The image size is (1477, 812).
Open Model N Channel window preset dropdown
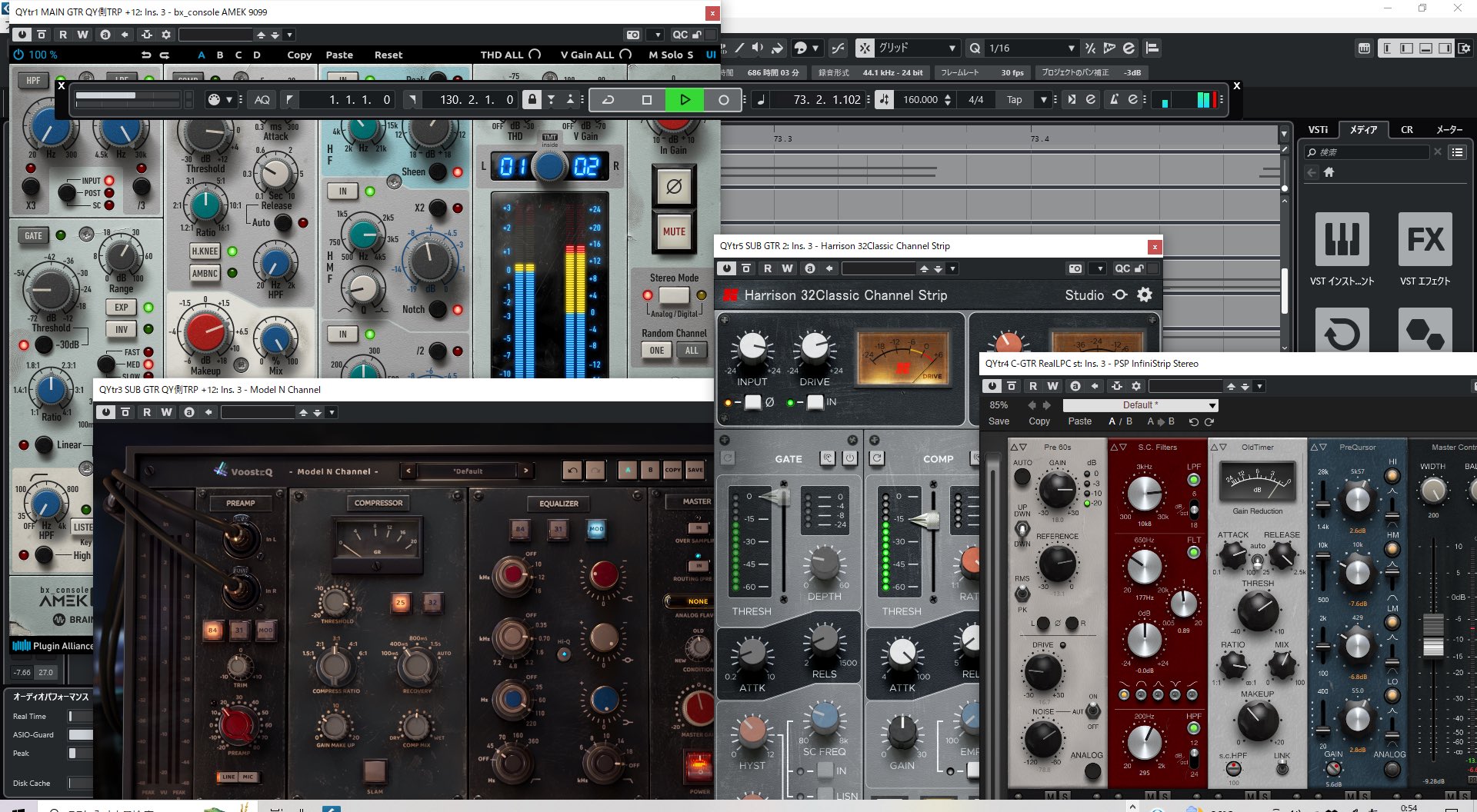click(x=332, y=412)
